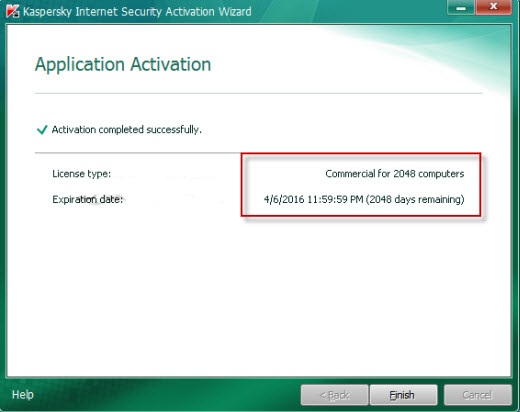
Task: Close the Activation Wizard window
Action: 494,7
